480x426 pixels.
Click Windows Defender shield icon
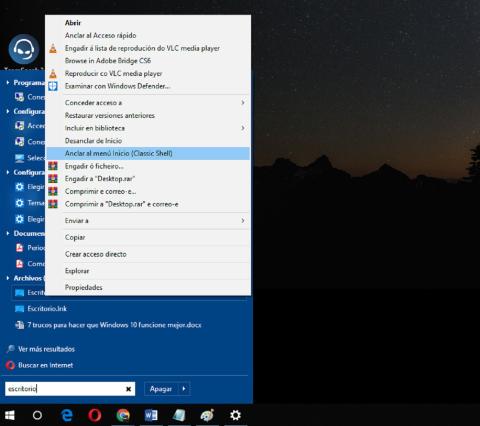tap(53, 86)
